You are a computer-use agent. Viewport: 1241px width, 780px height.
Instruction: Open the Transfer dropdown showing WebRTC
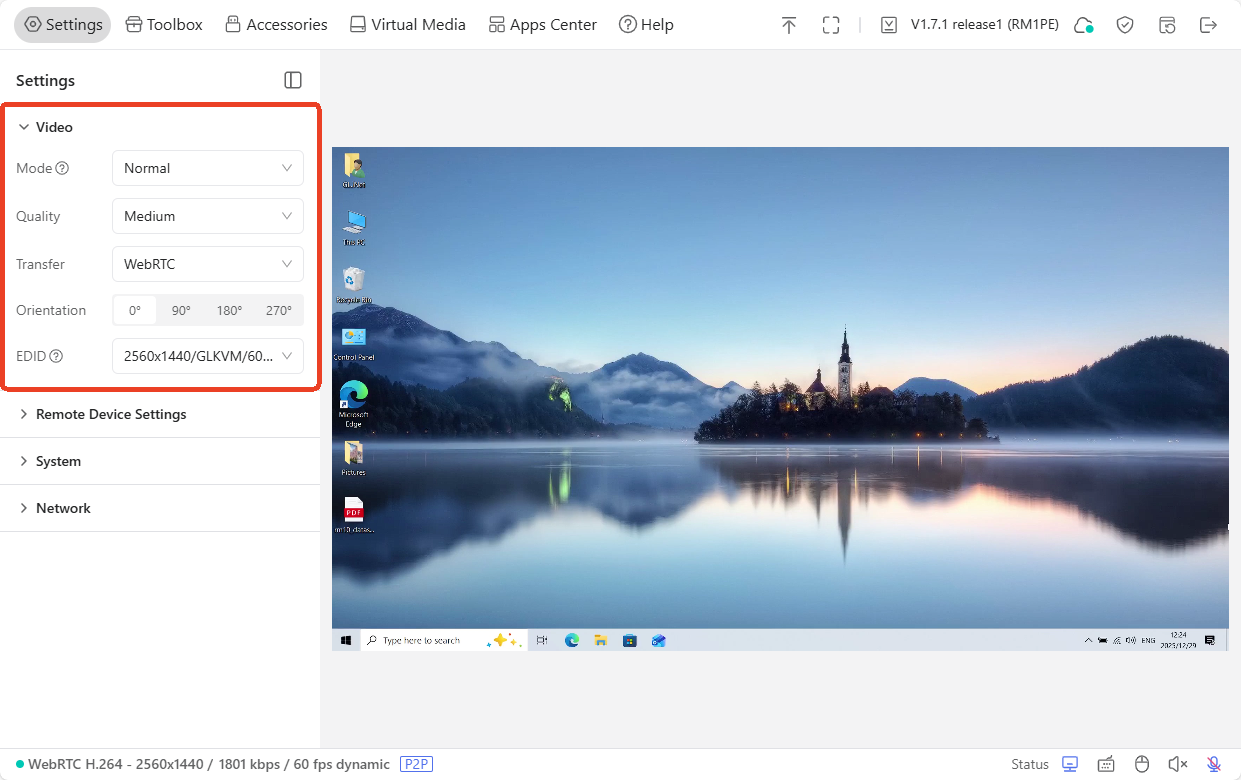(208, 264)
